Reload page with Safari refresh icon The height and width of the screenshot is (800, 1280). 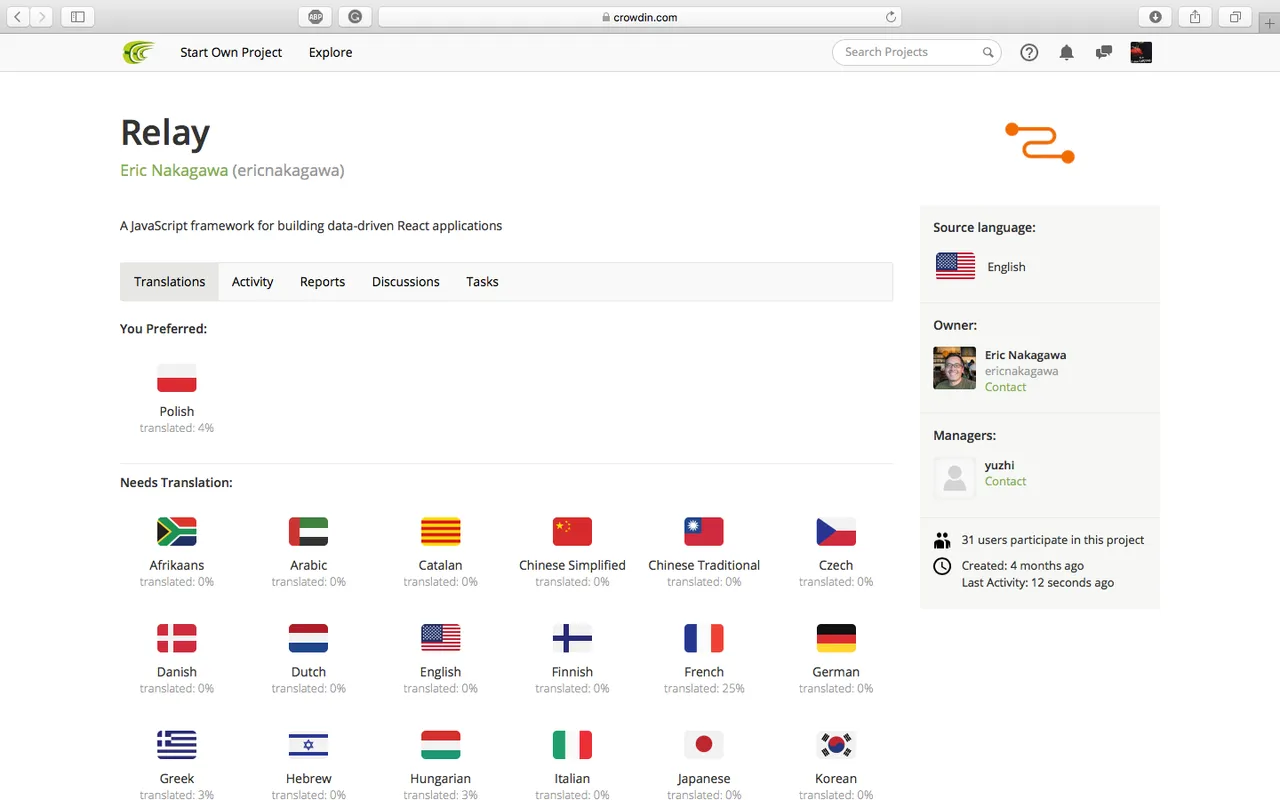[x=891, y=16]
